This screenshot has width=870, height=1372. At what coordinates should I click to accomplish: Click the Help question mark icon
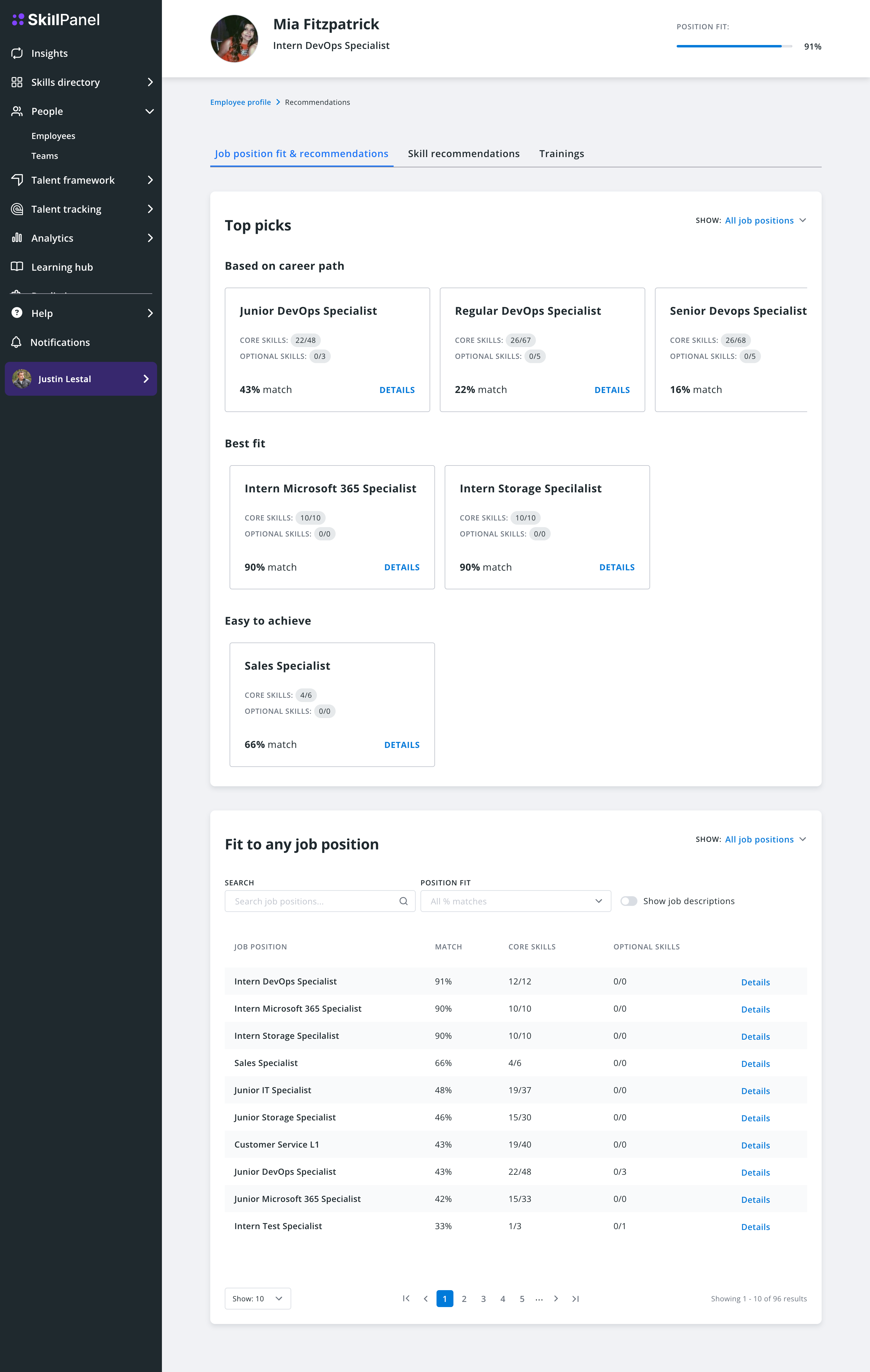click(17, 313)
